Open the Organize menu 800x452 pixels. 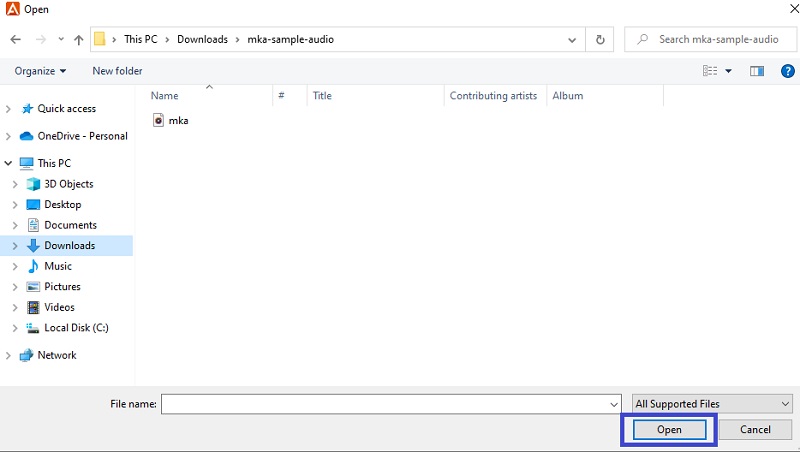coord(40,71)
